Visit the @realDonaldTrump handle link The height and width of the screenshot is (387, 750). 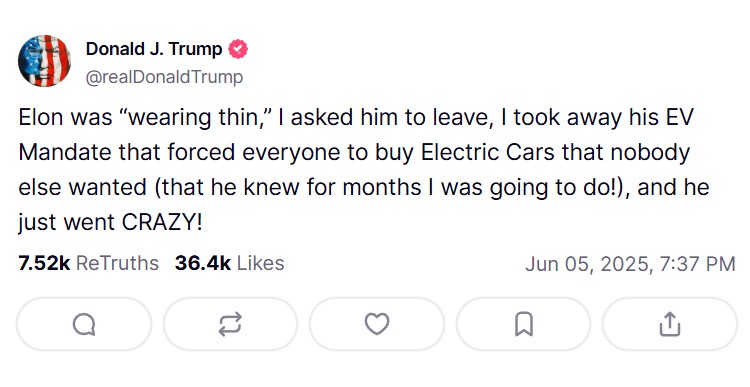coord(164,77)
